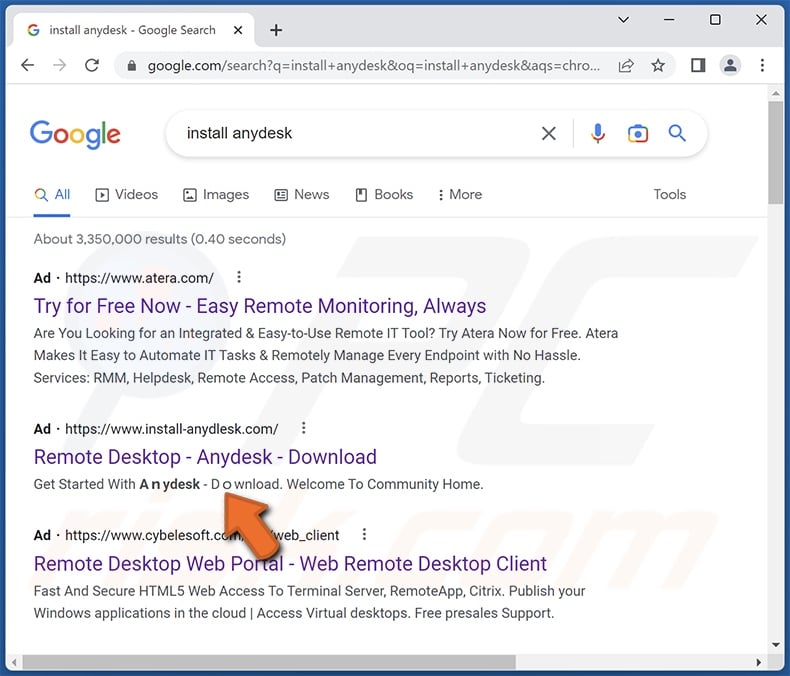Open the search Tools options
Viewport: 790px width, 676px height.
coord(670,194)
